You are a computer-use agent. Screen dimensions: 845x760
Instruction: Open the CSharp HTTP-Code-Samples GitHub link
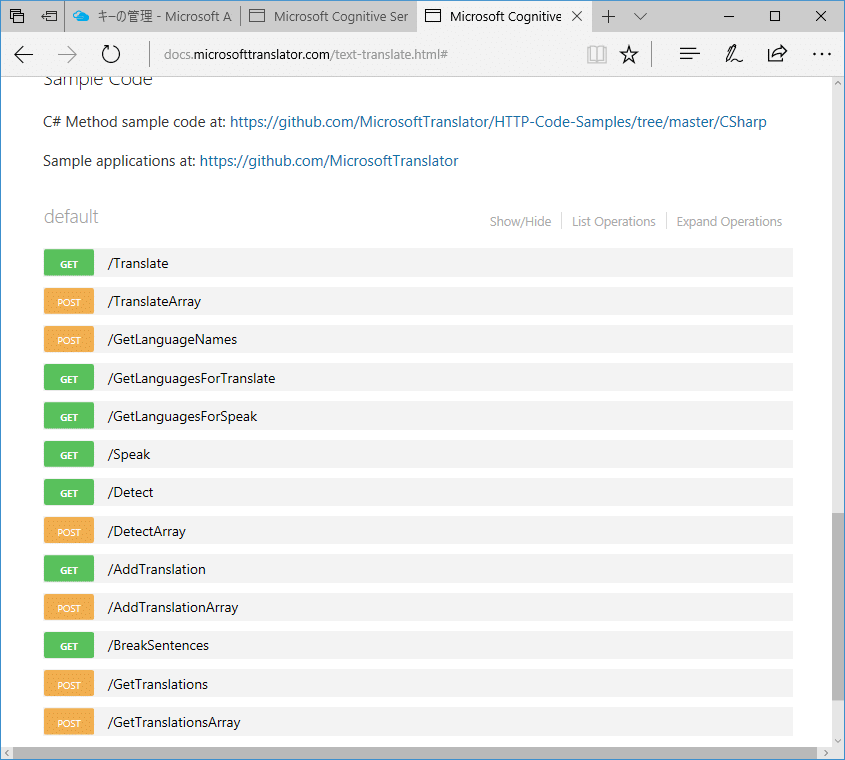click(497, 121)
